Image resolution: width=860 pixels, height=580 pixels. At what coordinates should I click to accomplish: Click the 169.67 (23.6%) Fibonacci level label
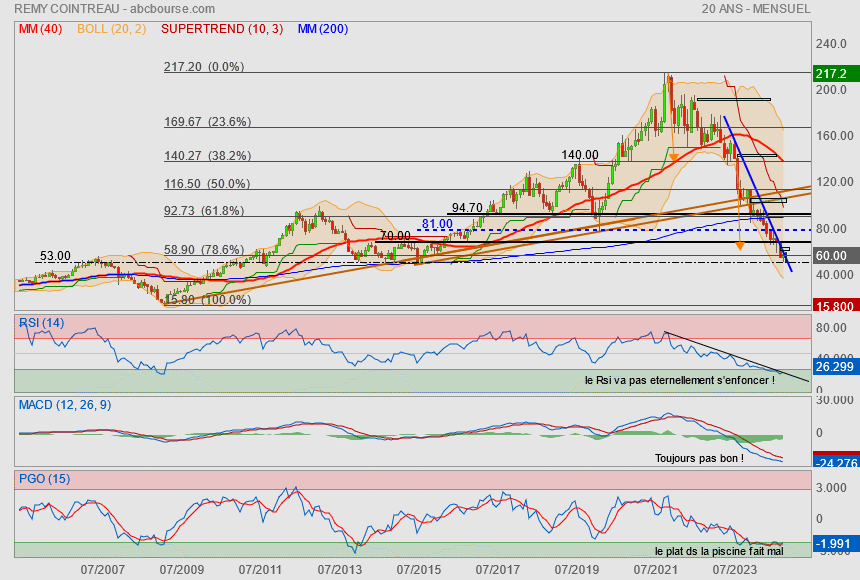click(x=207, y=122)
